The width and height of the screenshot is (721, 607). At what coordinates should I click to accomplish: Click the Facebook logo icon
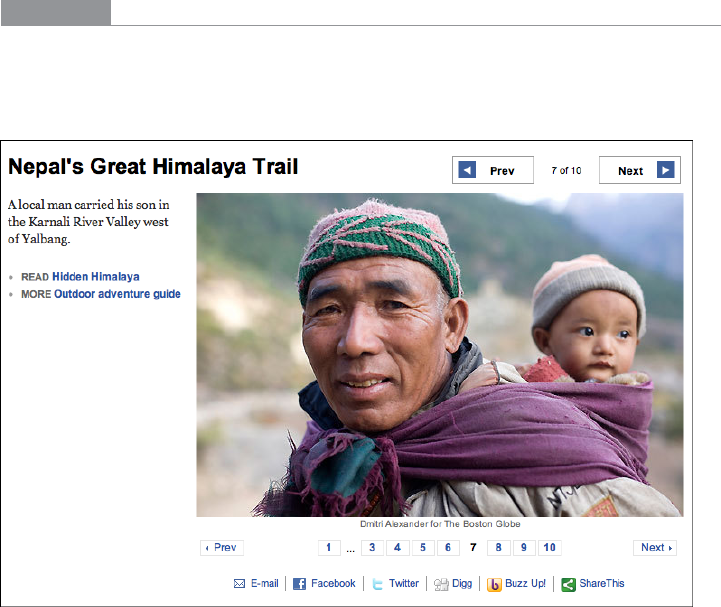299,584
